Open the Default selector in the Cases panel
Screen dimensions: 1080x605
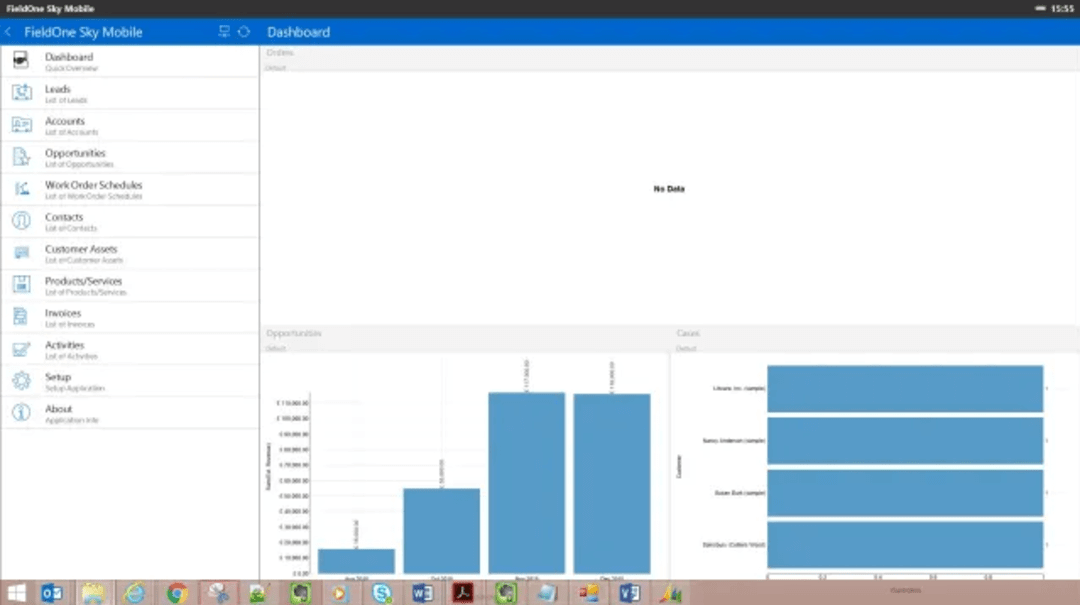688,348
